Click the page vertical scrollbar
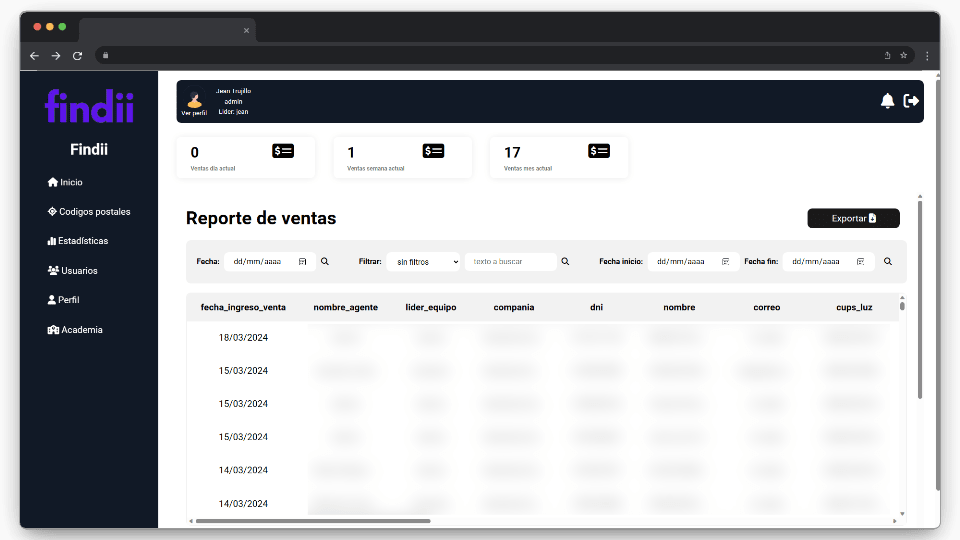 click(937, 283)
